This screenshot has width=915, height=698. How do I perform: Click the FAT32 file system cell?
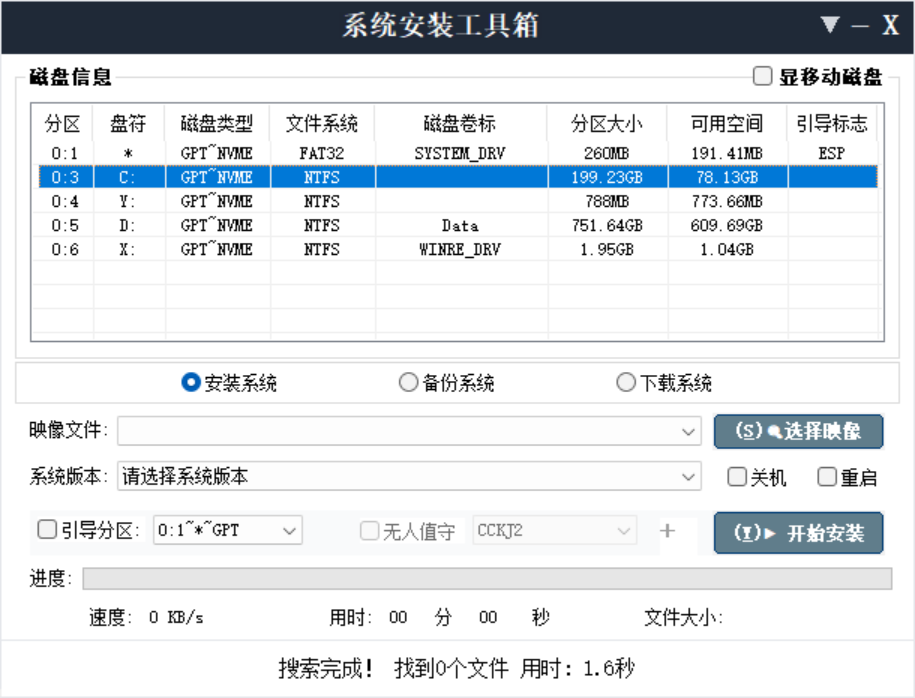[x=322, y=153]
